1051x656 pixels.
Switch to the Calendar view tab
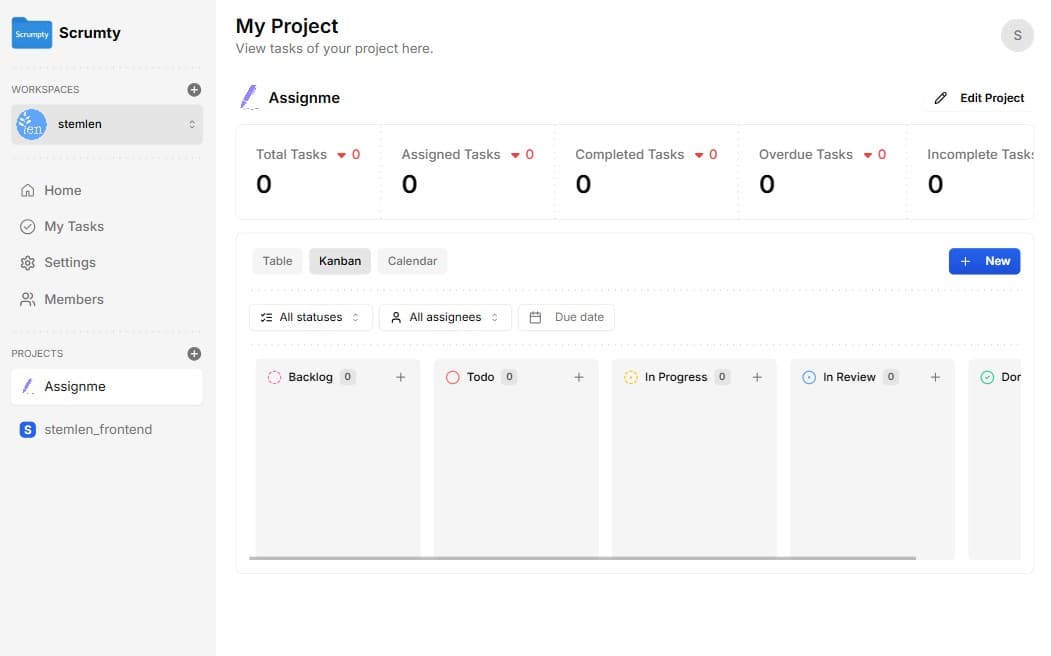[x=412, y=261]
